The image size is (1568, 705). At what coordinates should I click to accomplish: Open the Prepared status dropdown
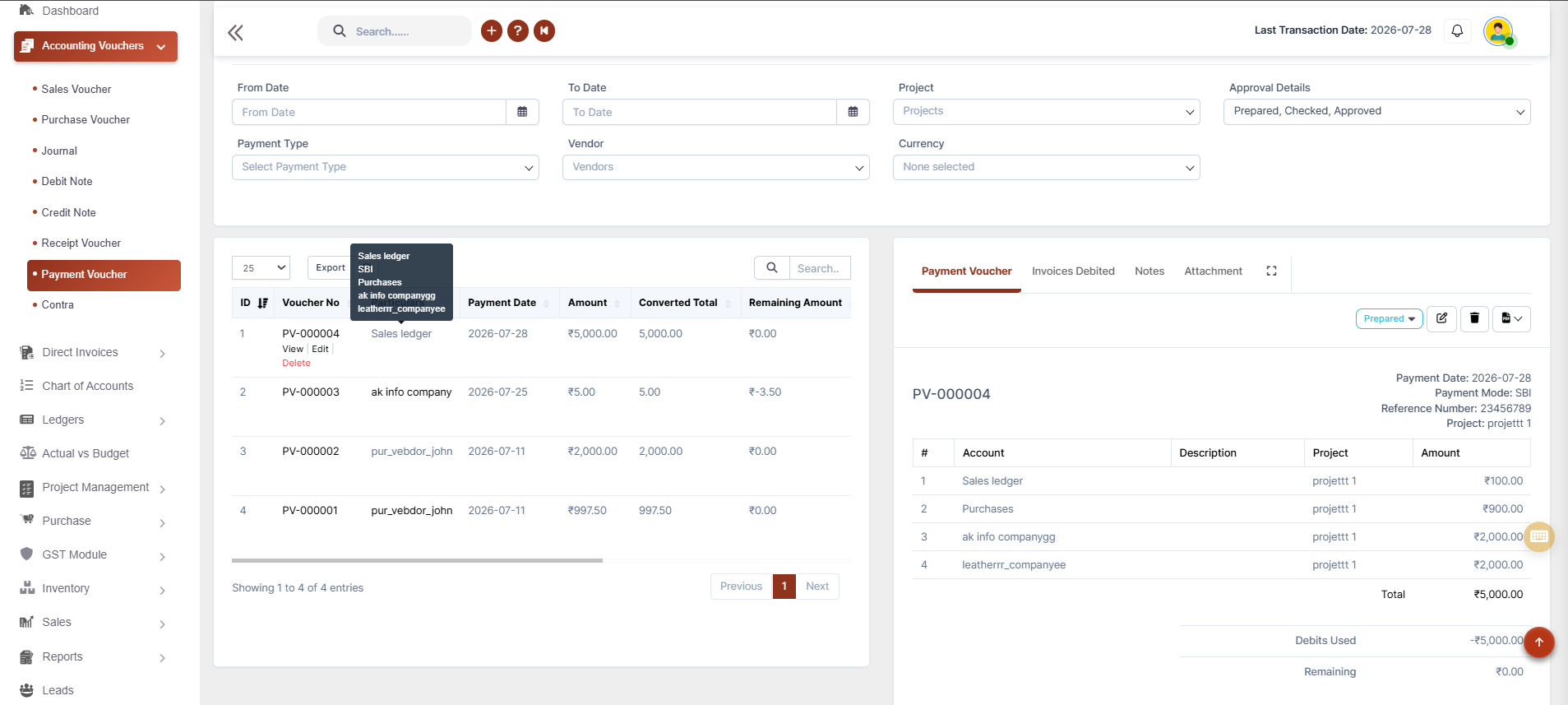click(x=1389, y=318)
